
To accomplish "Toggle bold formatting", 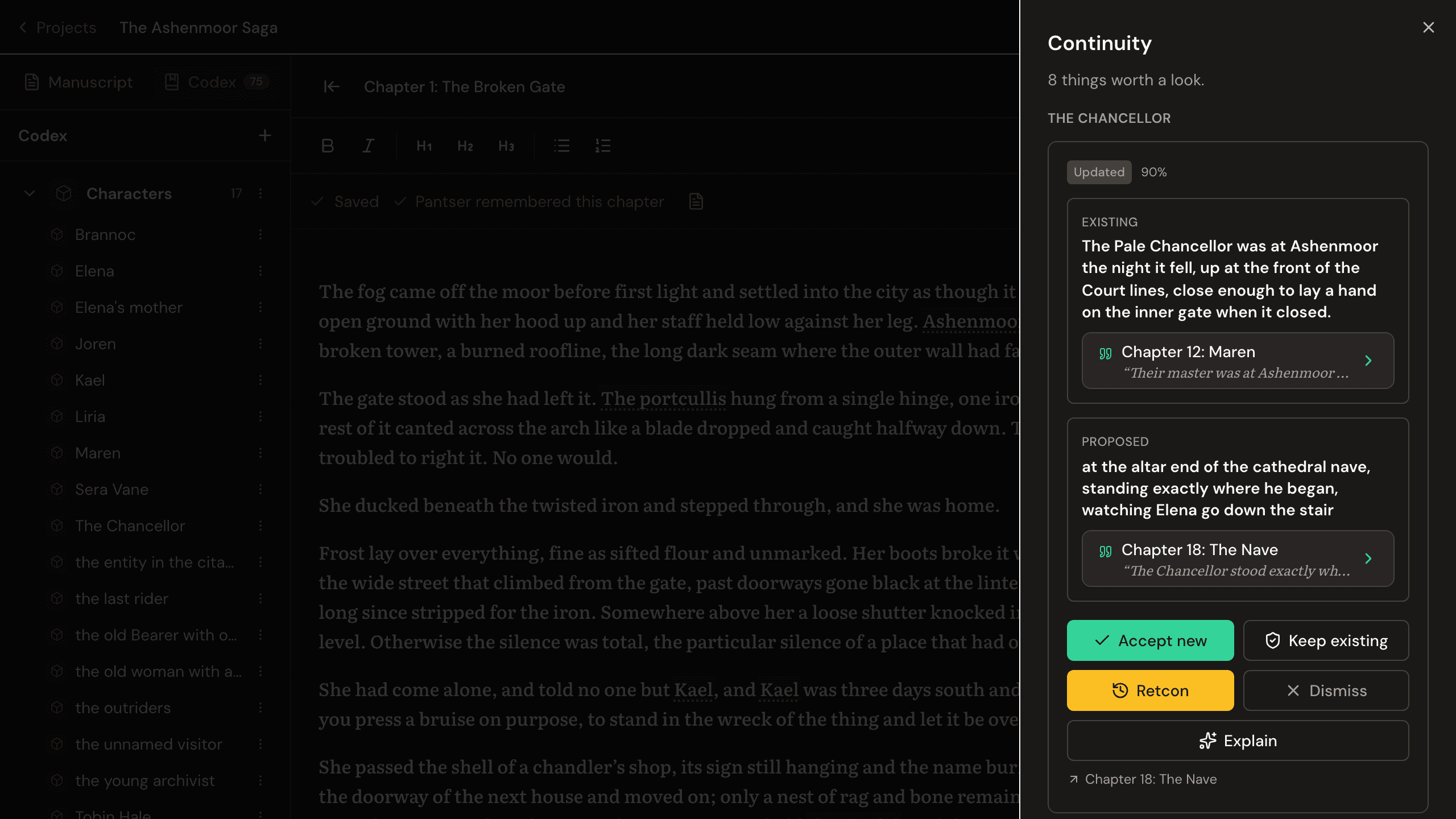I will click(328, 146).
